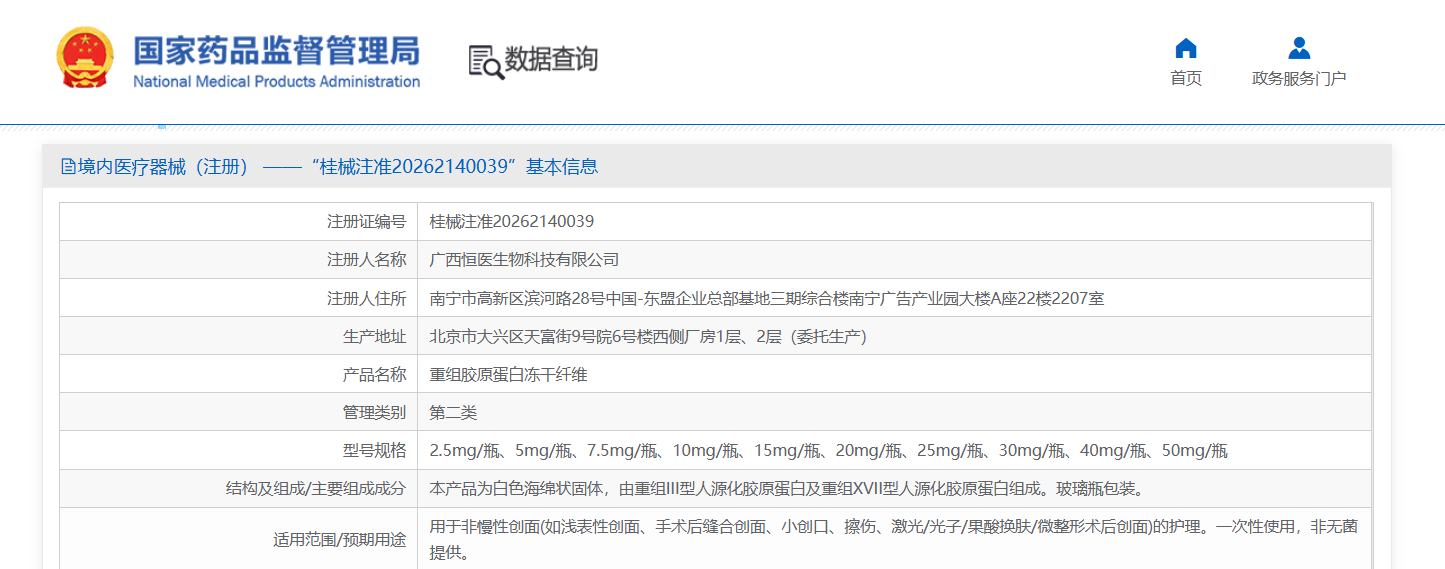Click the 型号规格 specifications value row

click(828, 451)
